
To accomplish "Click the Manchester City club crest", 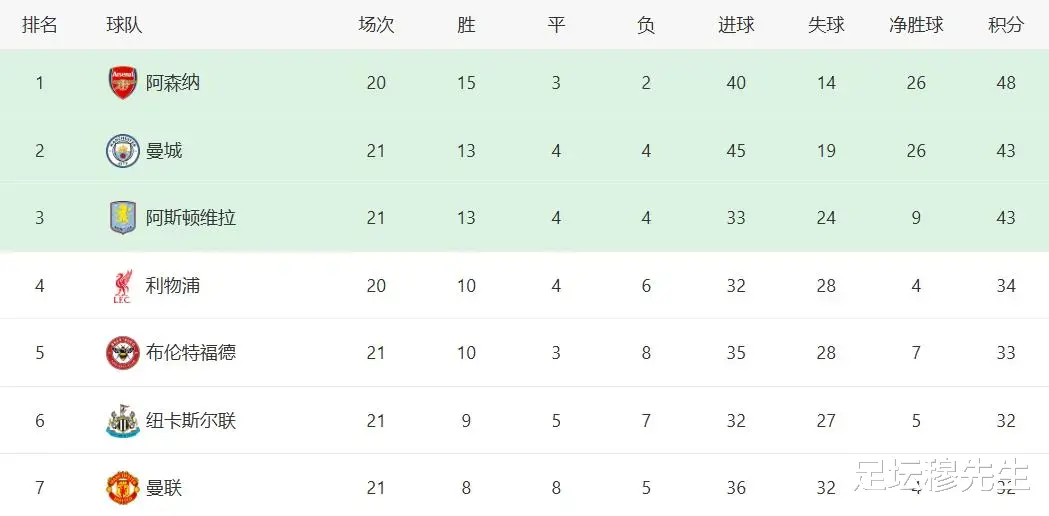I will 122,151.
